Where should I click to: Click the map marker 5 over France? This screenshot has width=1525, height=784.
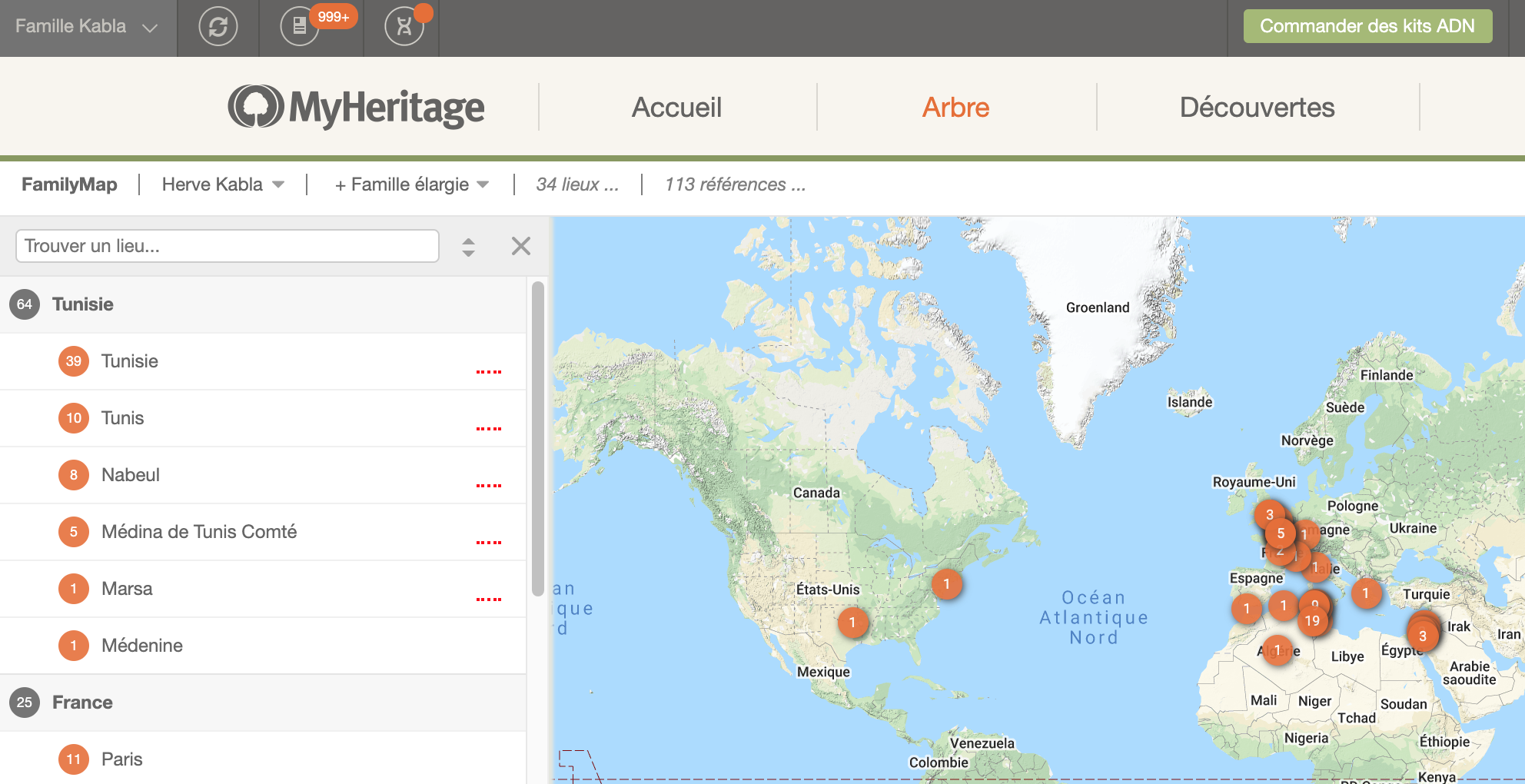(1281, 533)
